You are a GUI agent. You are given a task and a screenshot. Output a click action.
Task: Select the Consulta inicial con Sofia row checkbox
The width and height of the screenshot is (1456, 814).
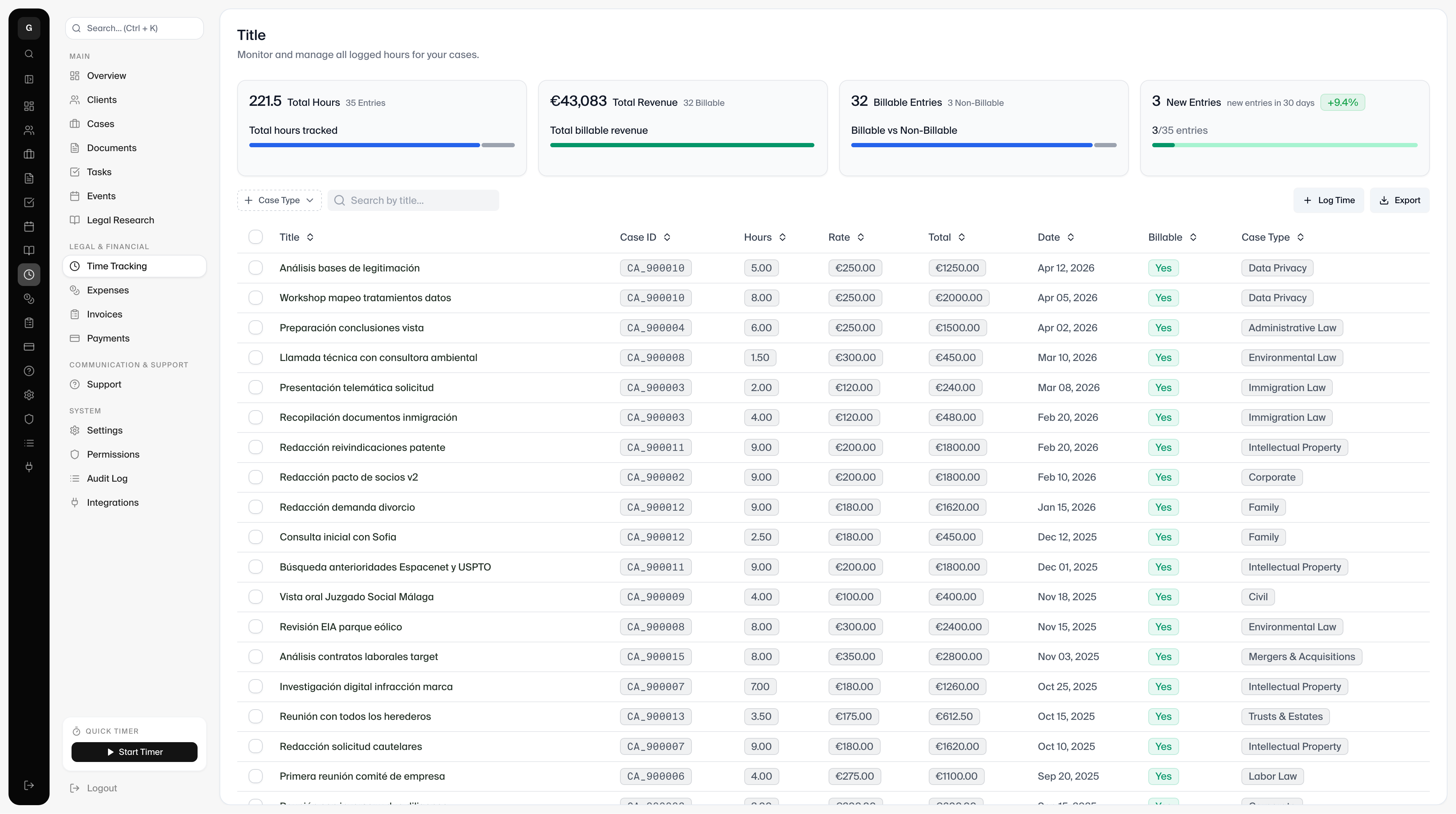[256, 537]
